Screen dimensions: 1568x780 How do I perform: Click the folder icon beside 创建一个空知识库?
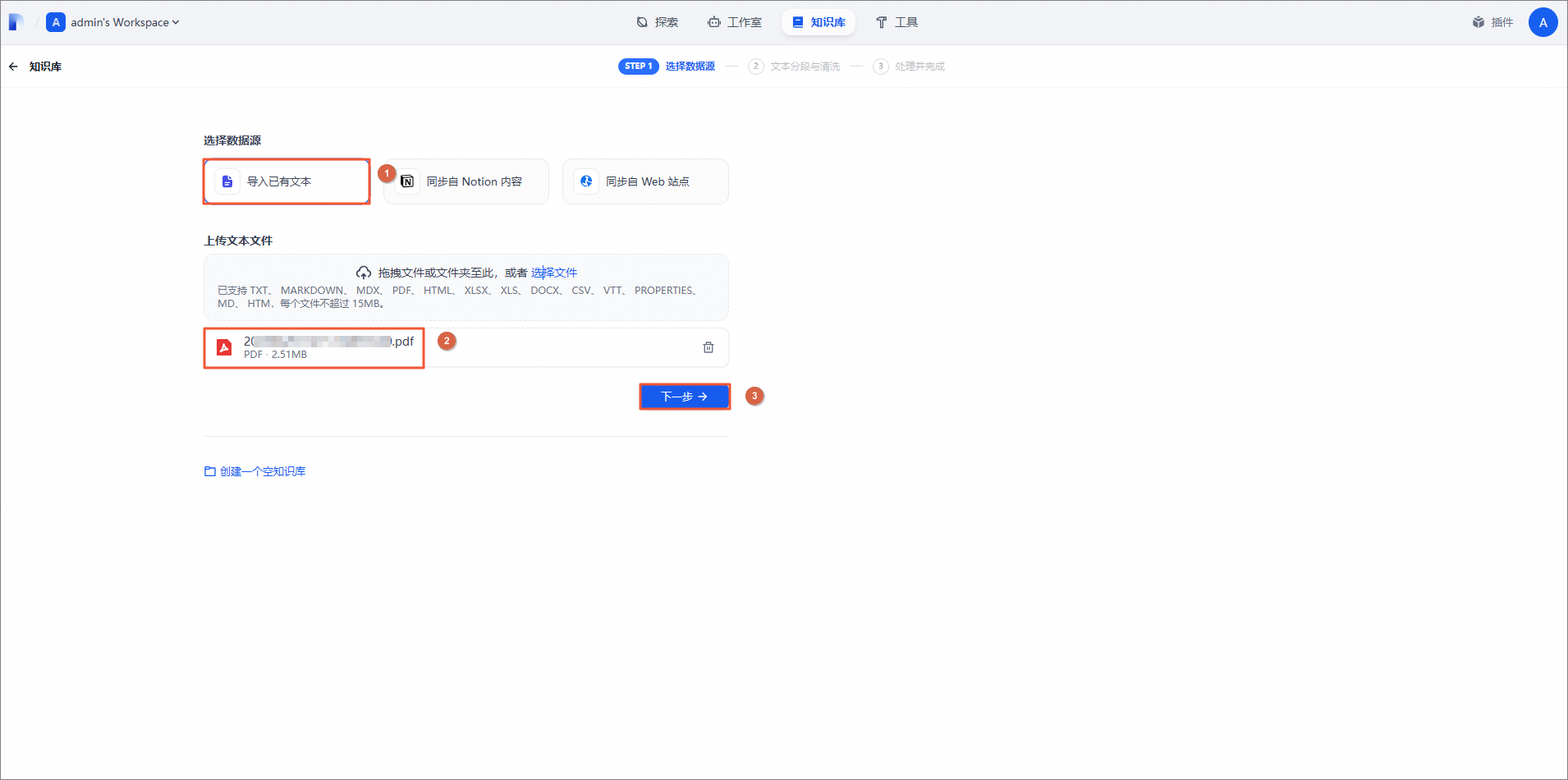(x=210, y=471)
